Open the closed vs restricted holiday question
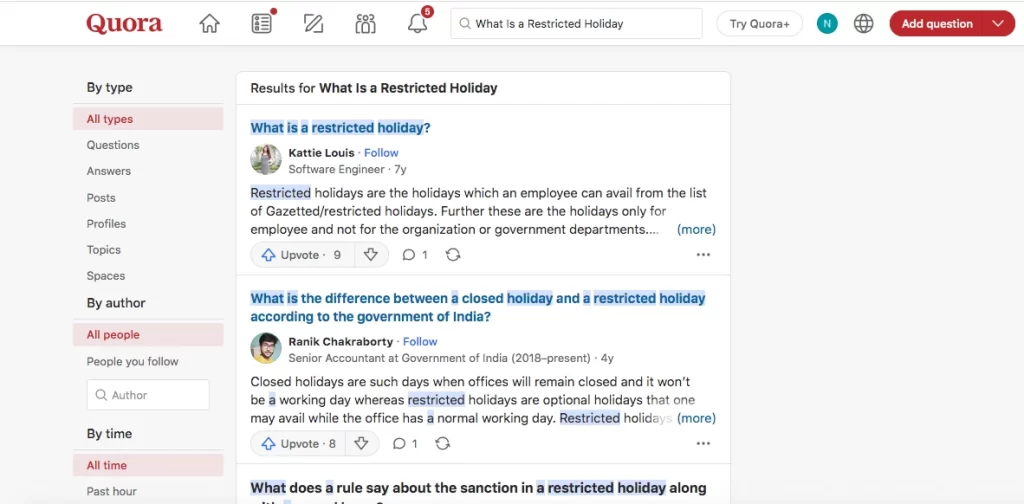The height and width of the screenshot is (504, 1024). click(x=478, y=307)
